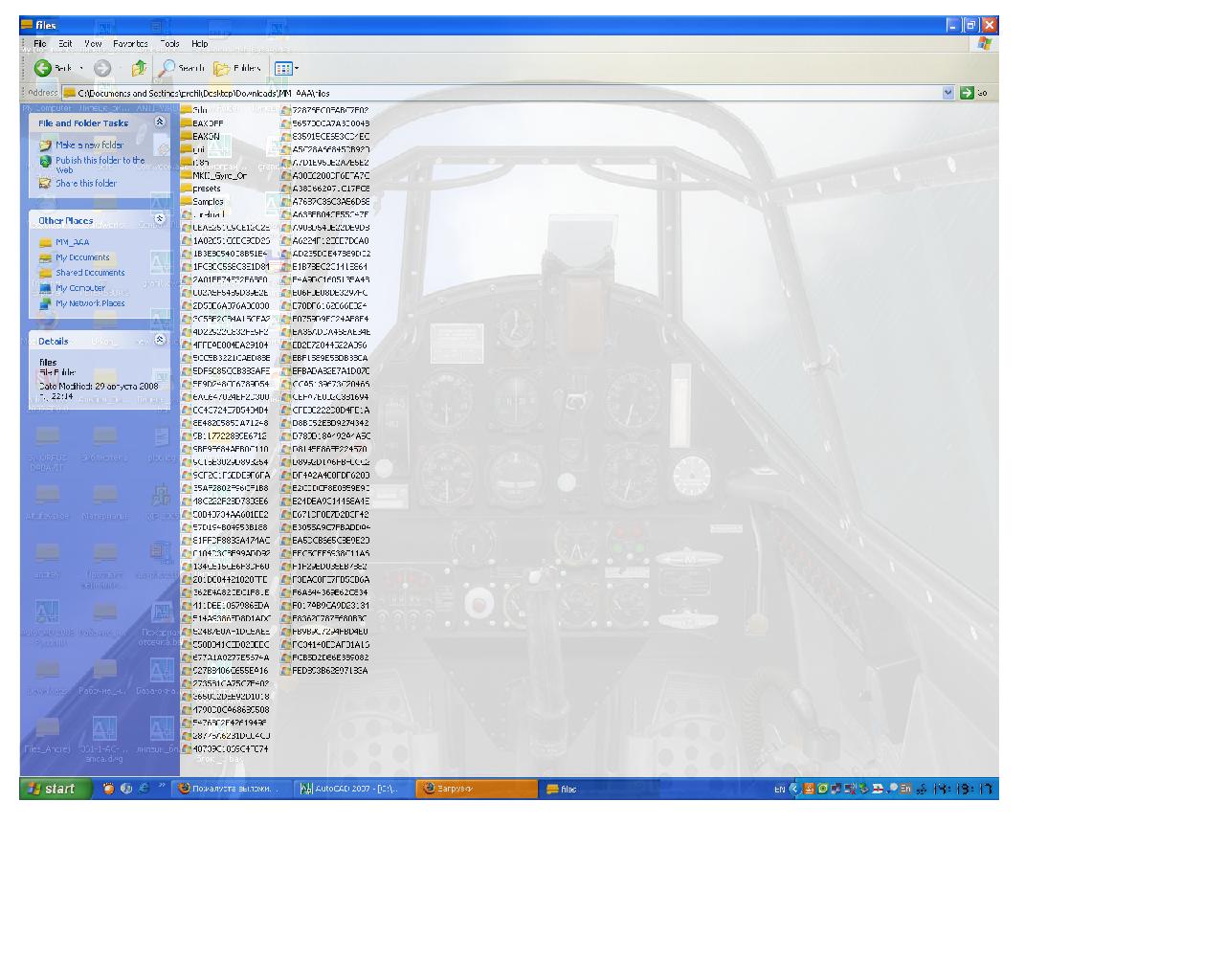
Task: Click the Go button beside address bar
Action: (974, 93)
